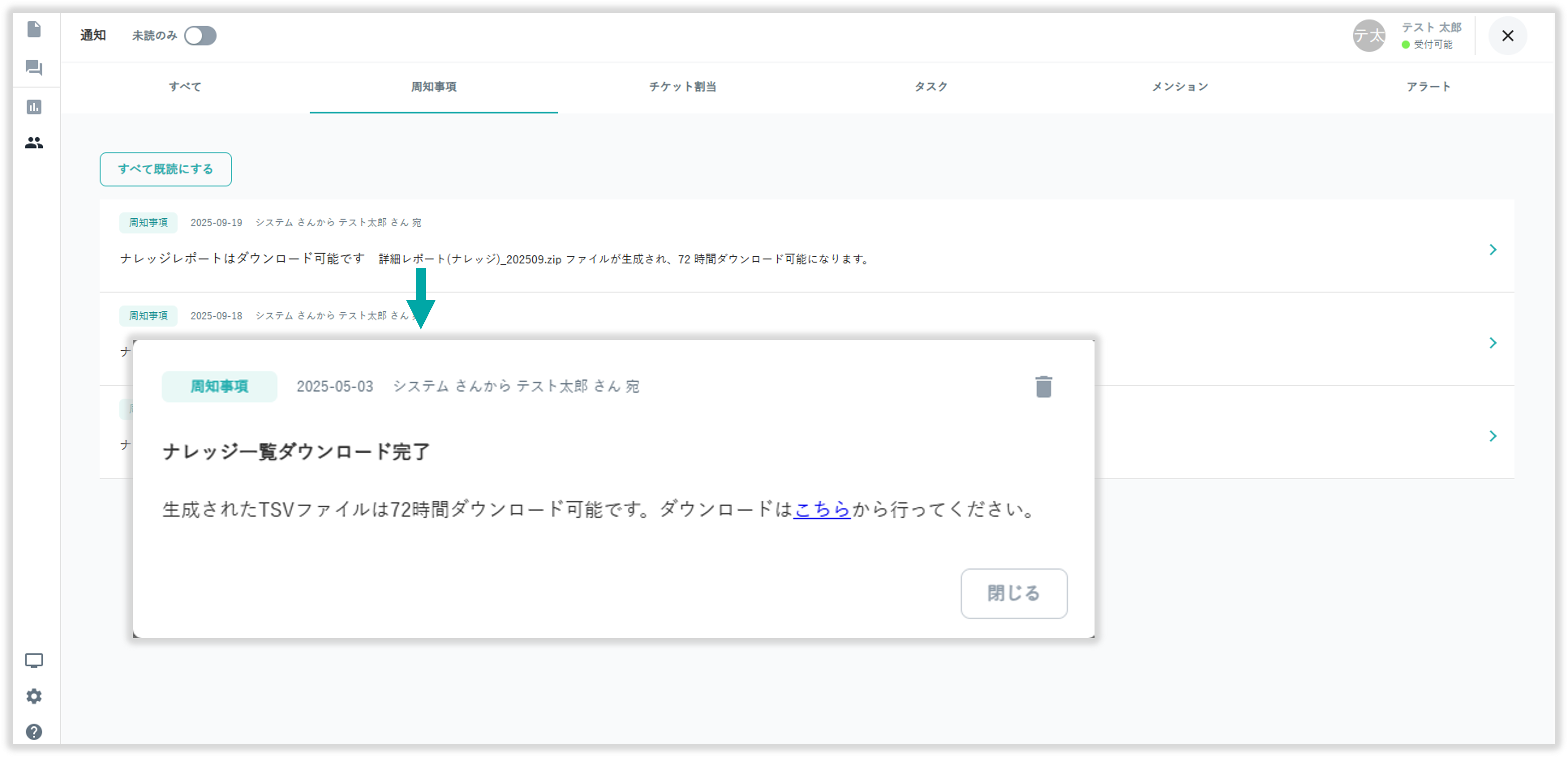Open the chat messages sidebar icon
Viewport: 1568px width, 757px height.
pyautogui.click(x=34, y=67)
